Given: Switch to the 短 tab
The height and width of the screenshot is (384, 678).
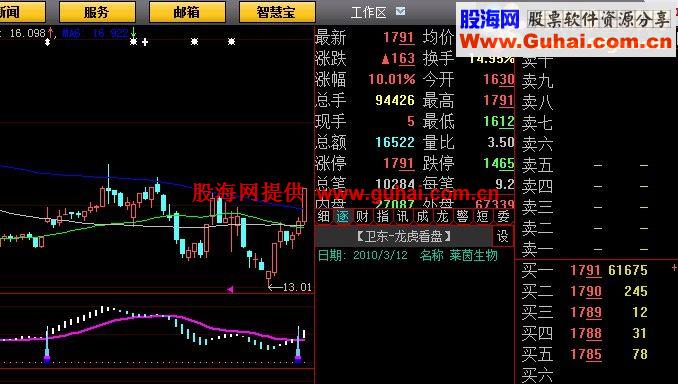Looking at the screenshot, I should (x=483, y=216).
